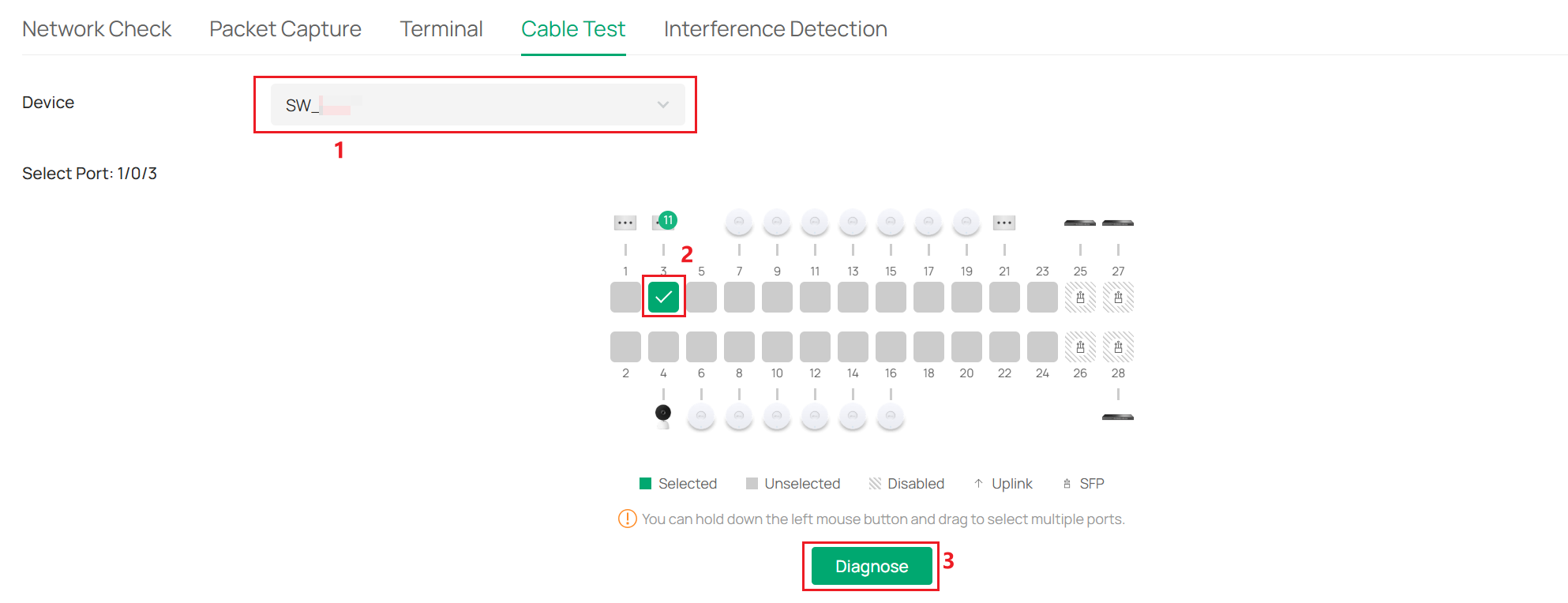Click the SFP legend icon
The image size is (1568, 603).
click(x=1067, y=483)
